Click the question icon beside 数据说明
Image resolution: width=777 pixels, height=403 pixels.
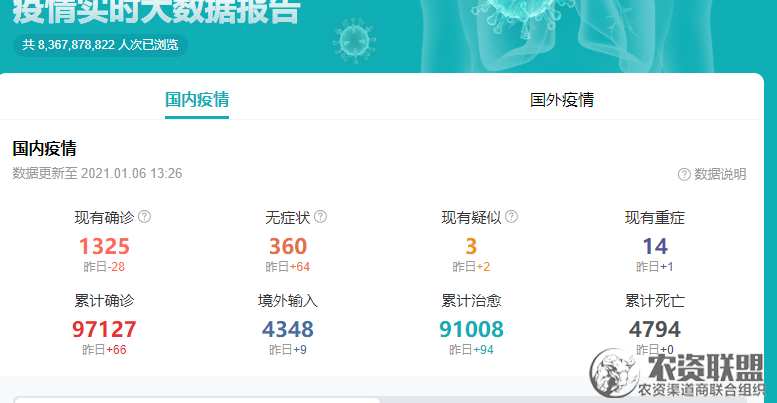point(684,174)
